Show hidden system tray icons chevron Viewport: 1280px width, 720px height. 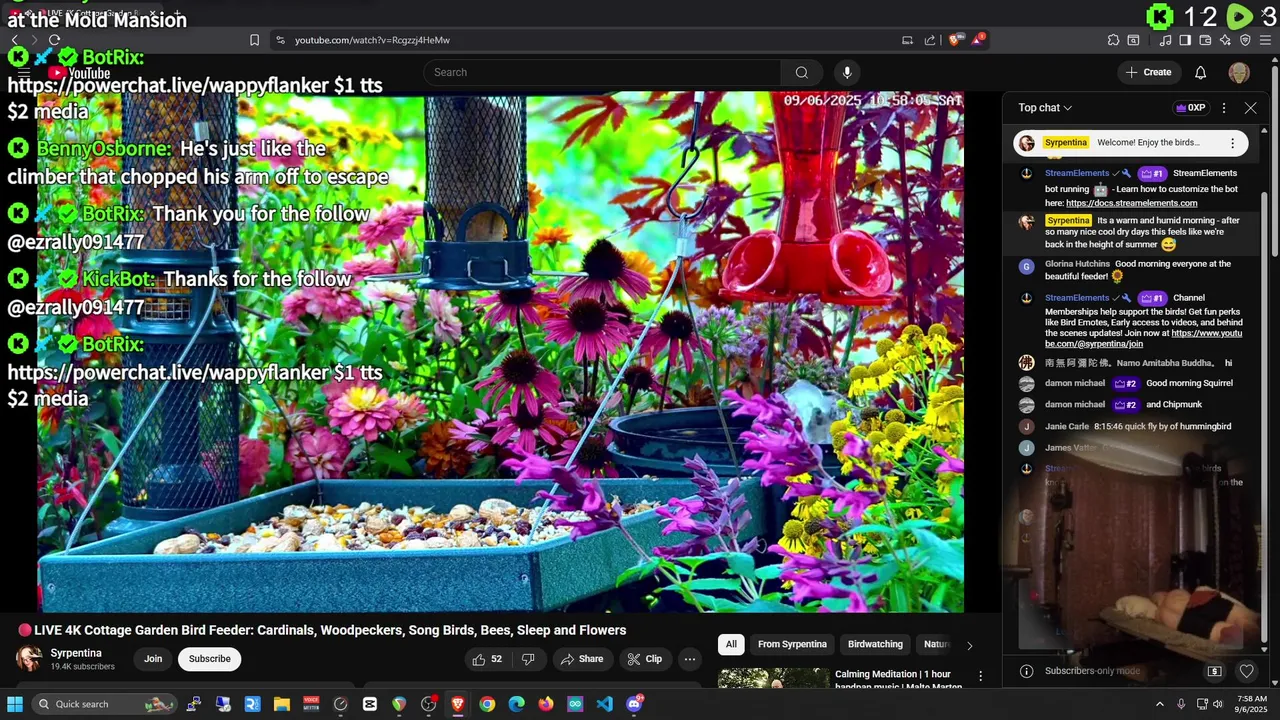click(x=1160, y=704)
